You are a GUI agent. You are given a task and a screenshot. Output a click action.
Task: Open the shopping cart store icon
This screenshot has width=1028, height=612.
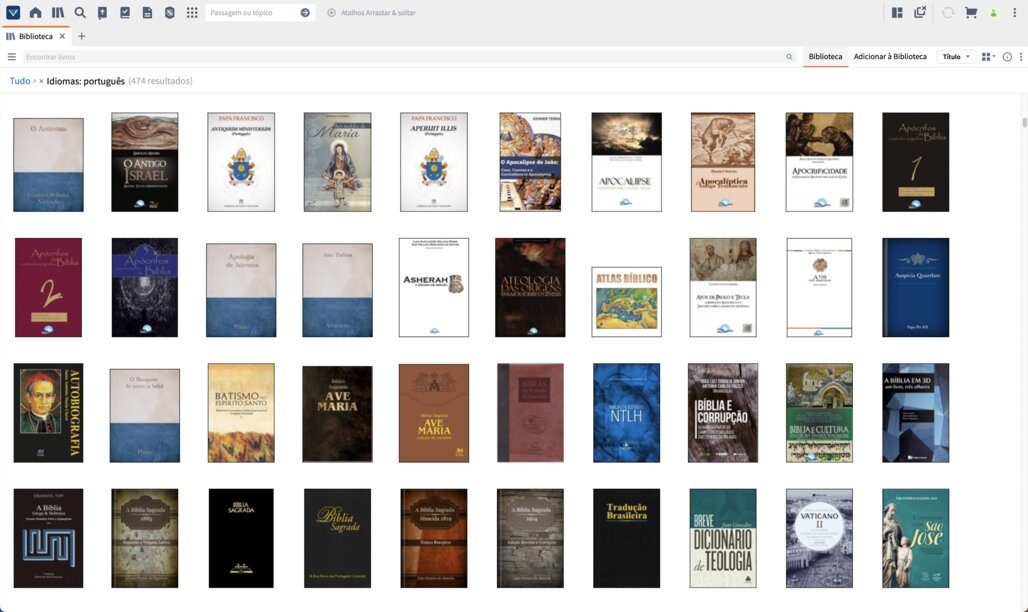[x=971, y=12]
